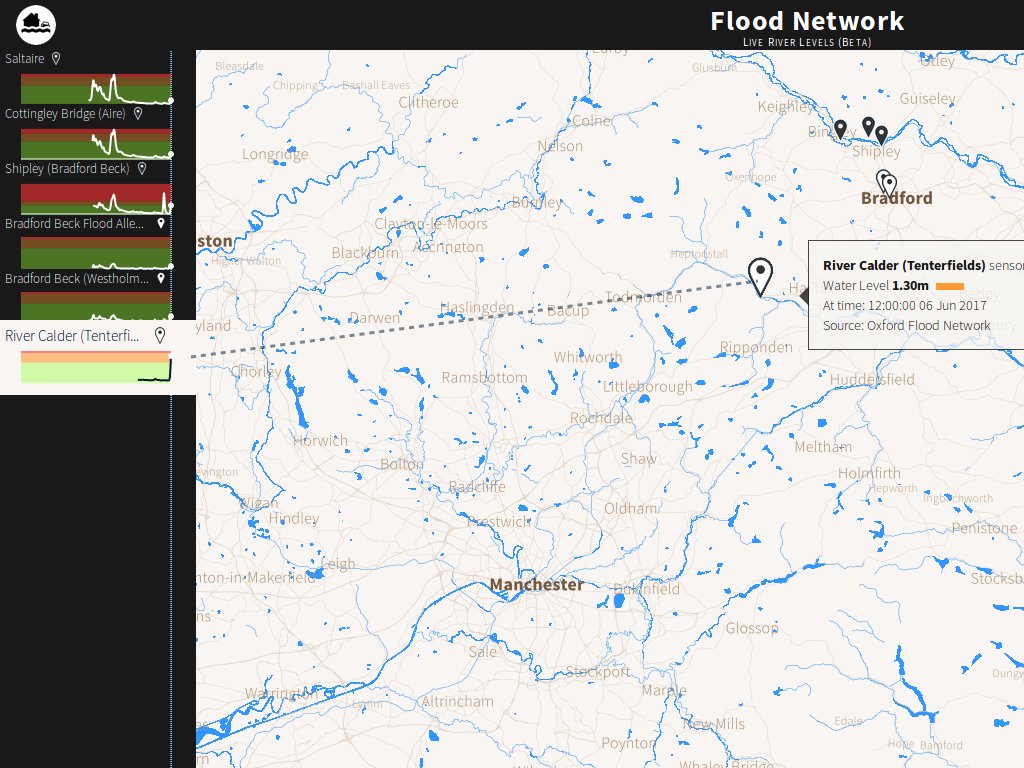
Task: Click the At time 12:00:00 06 Jun 2017 text
Action: pos(904,306)
